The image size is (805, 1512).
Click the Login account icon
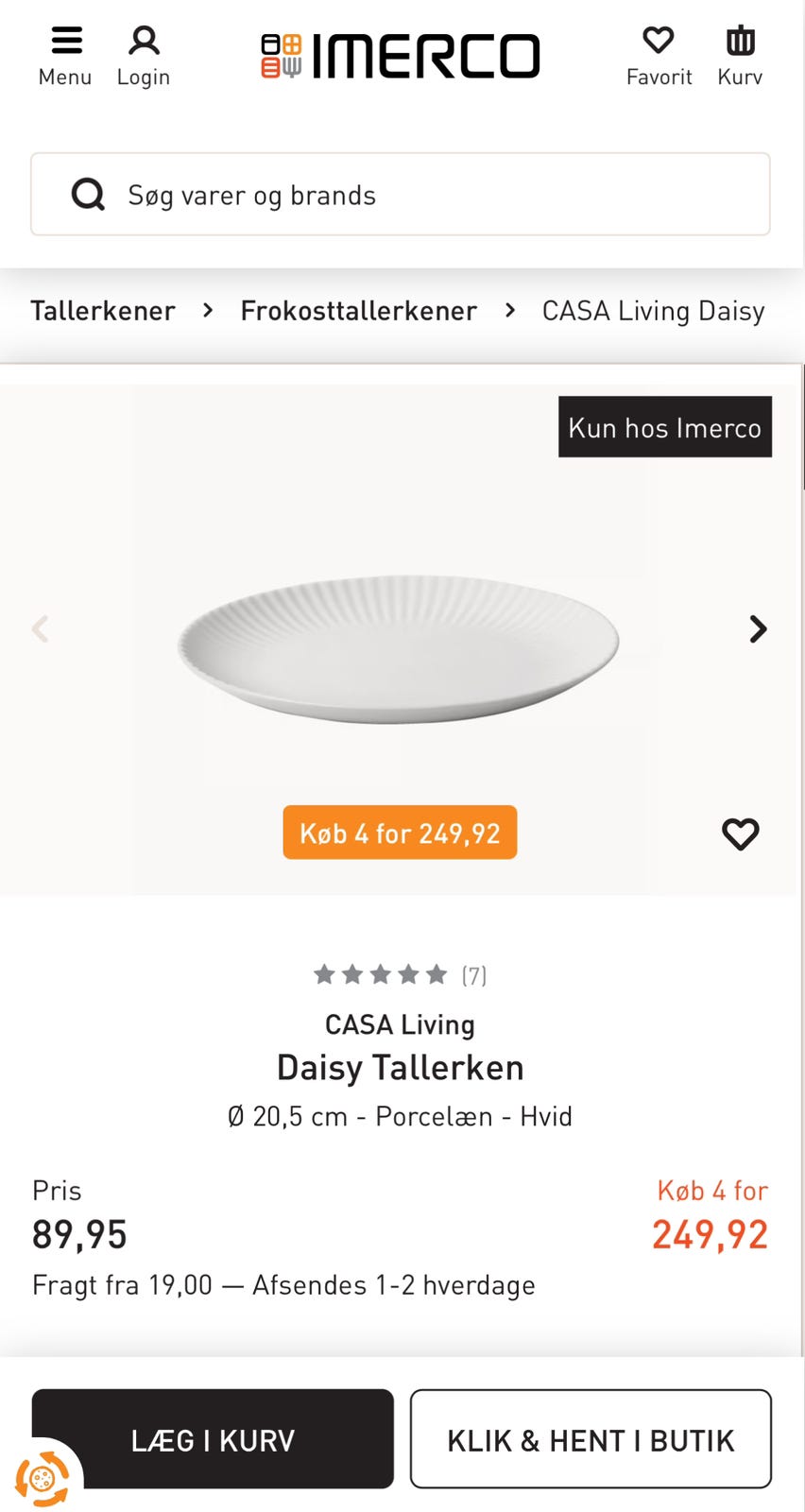coord(144,40)
